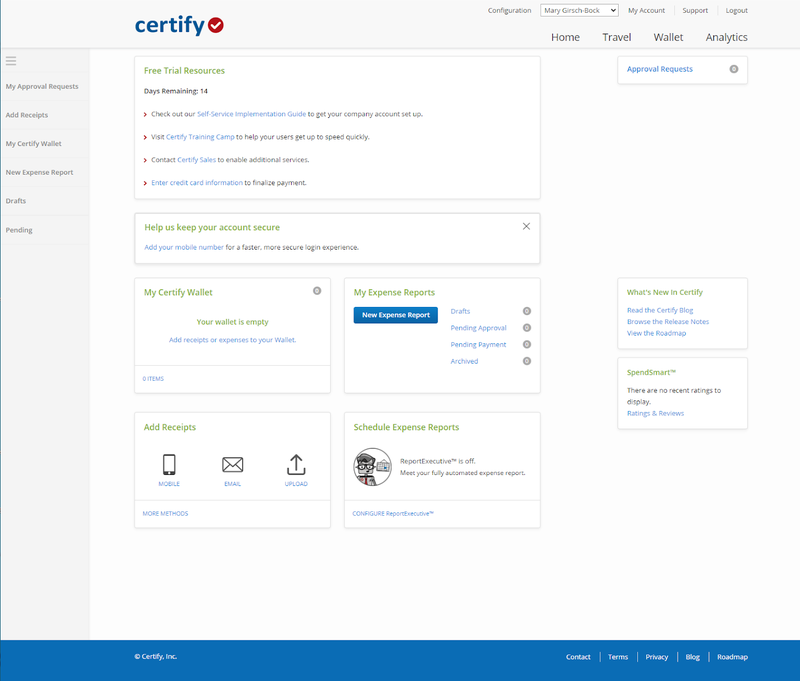Open the Drafts expense reports link
This screenshot has width=800, height=681.
point(460,311)
